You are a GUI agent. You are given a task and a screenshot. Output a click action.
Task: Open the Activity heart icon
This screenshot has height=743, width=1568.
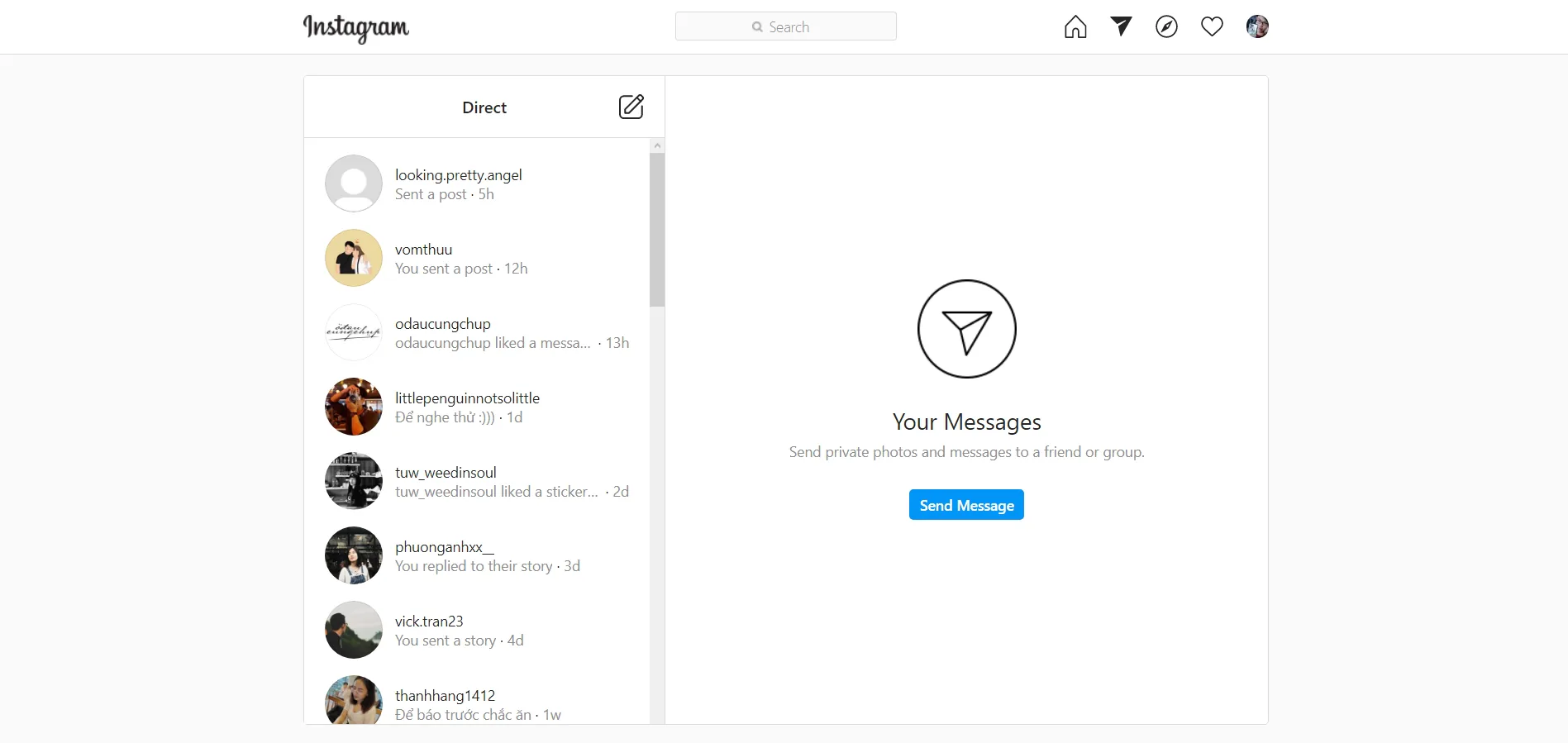coord(1212,27)
